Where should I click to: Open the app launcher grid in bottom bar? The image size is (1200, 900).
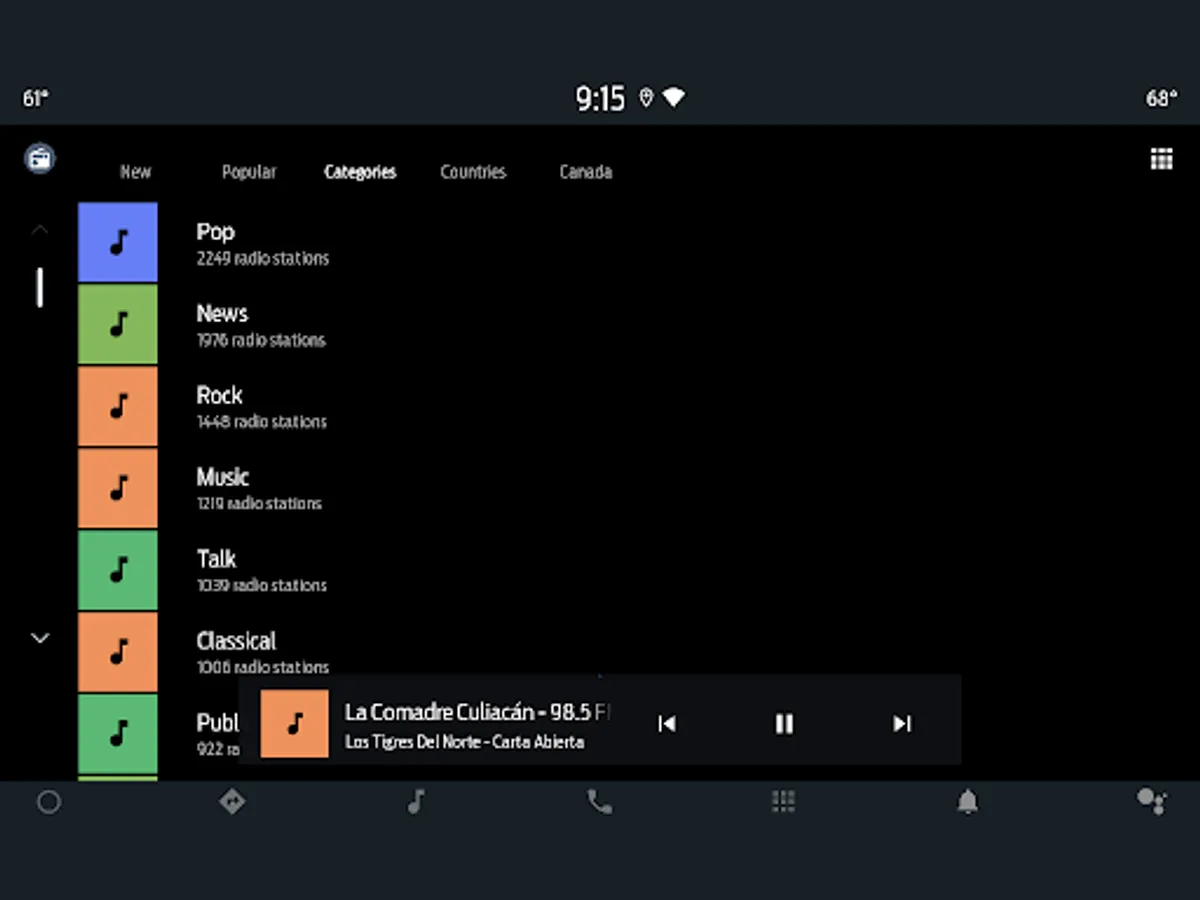pos(783,802)
